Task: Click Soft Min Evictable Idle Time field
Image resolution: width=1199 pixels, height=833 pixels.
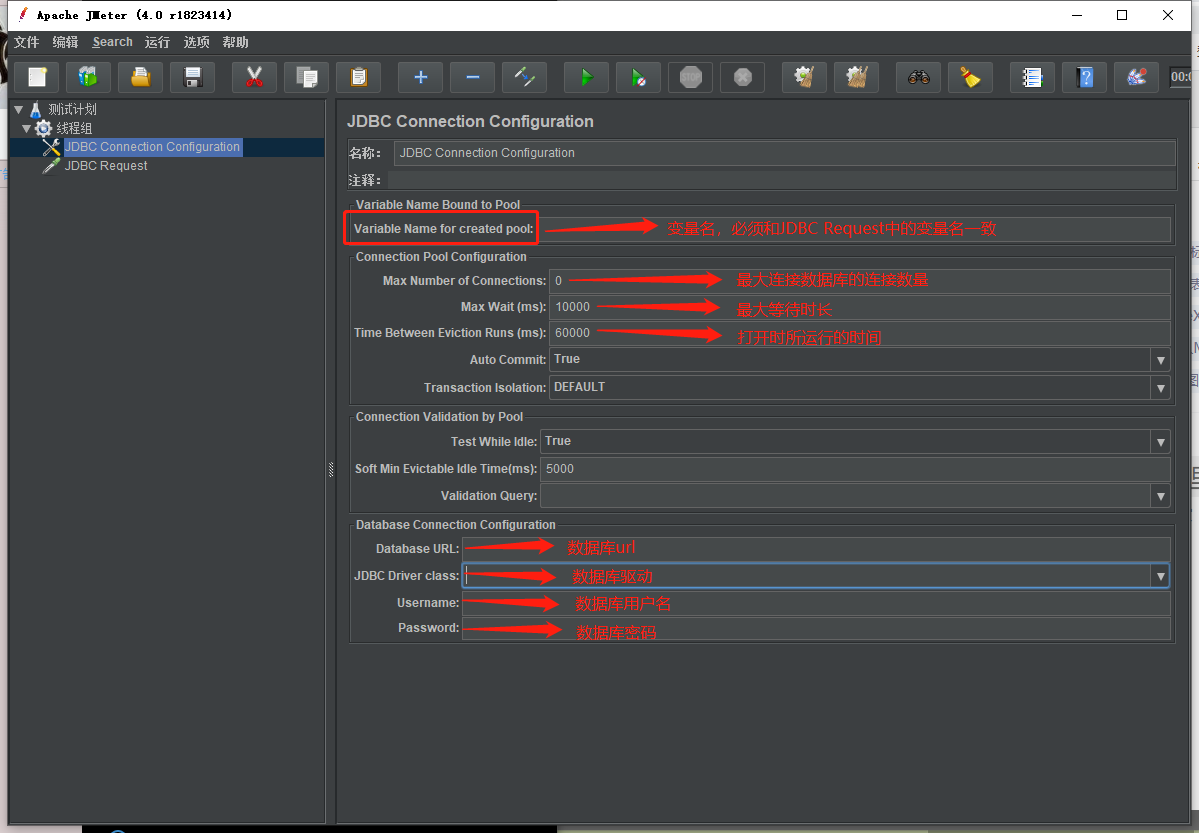Action: [856, 469]
